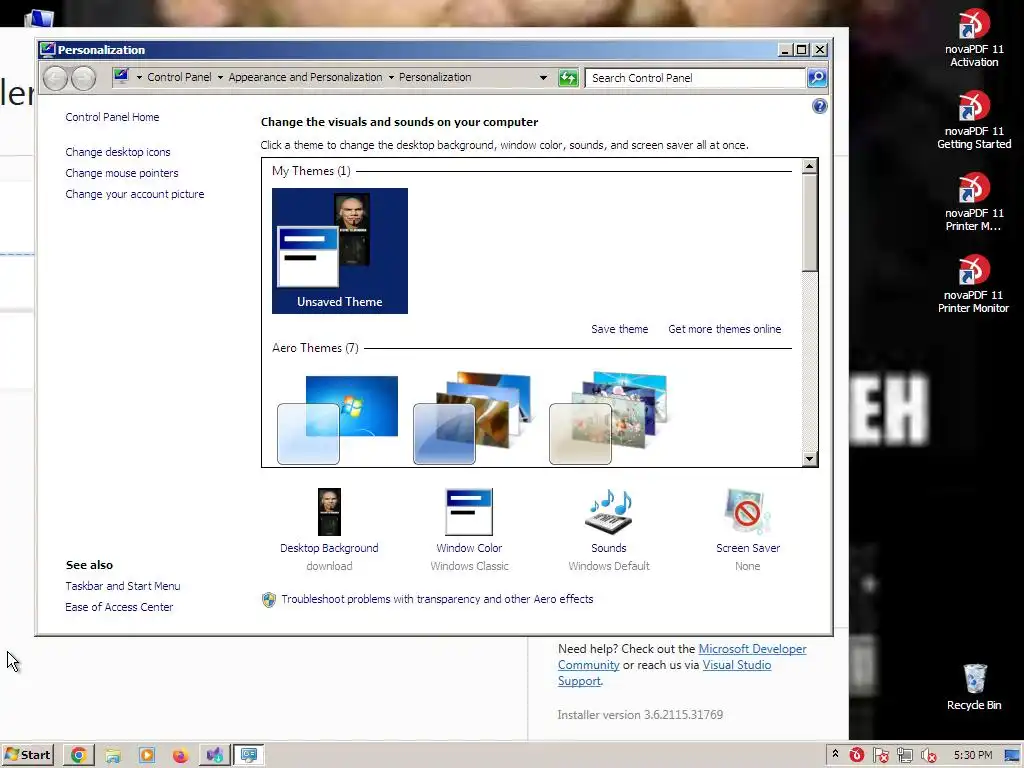Image resolution: width=1024 pixels, height=768 pixels.
Task: Click the Personalization taskbar button
Action: [249, 756]
